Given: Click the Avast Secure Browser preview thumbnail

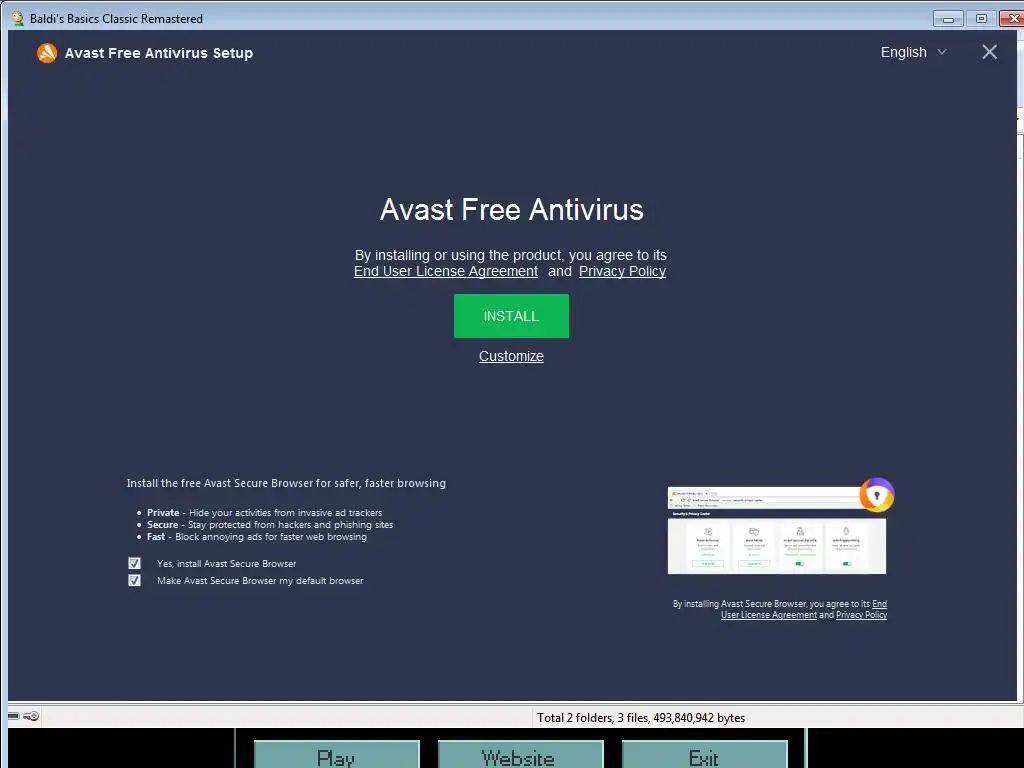Looking at the screenshot, I should pyautogui.click(x=776, y=530).
